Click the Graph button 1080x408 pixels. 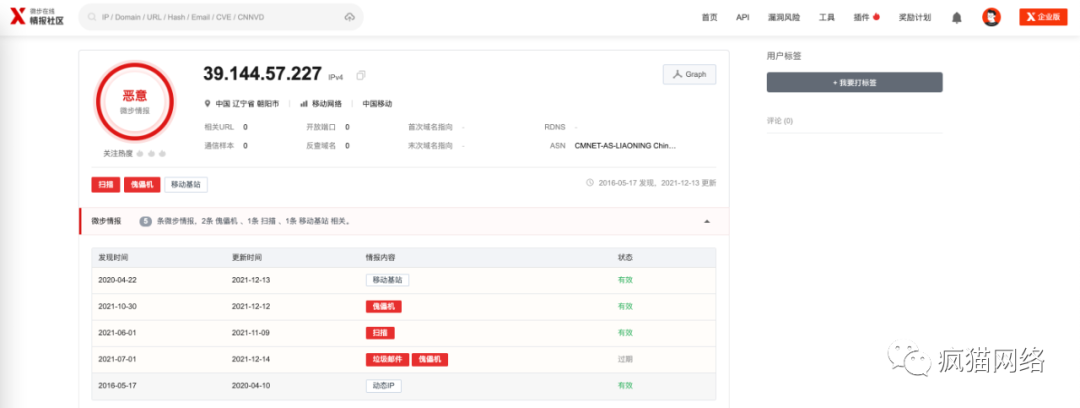pos(689,74)
